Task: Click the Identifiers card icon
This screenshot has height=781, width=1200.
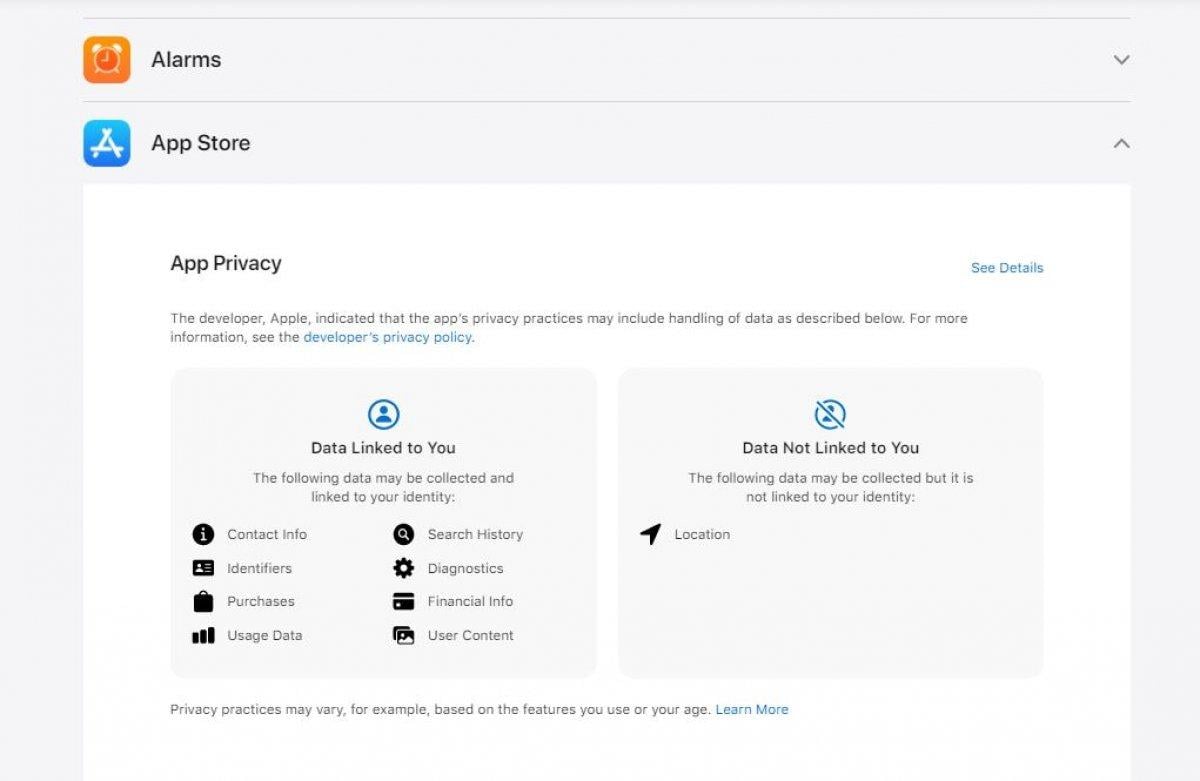Action: click(x=203, y=568)
